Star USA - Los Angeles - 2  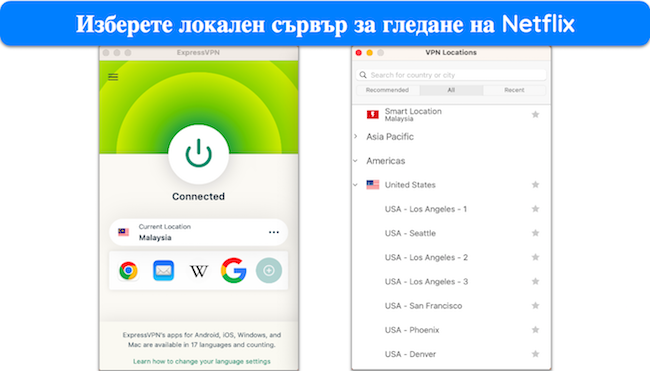(535, 257)
